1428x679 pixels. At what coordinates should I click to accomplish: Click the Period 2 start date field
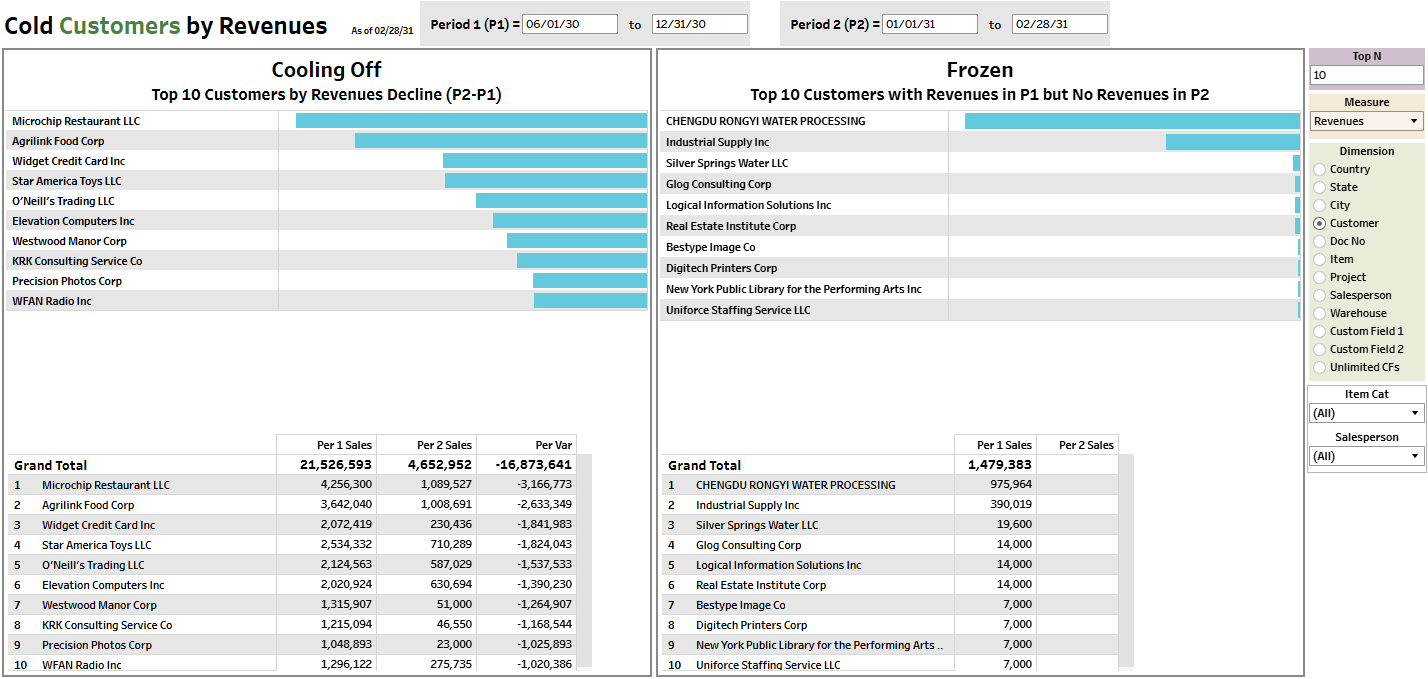(930, 24)
